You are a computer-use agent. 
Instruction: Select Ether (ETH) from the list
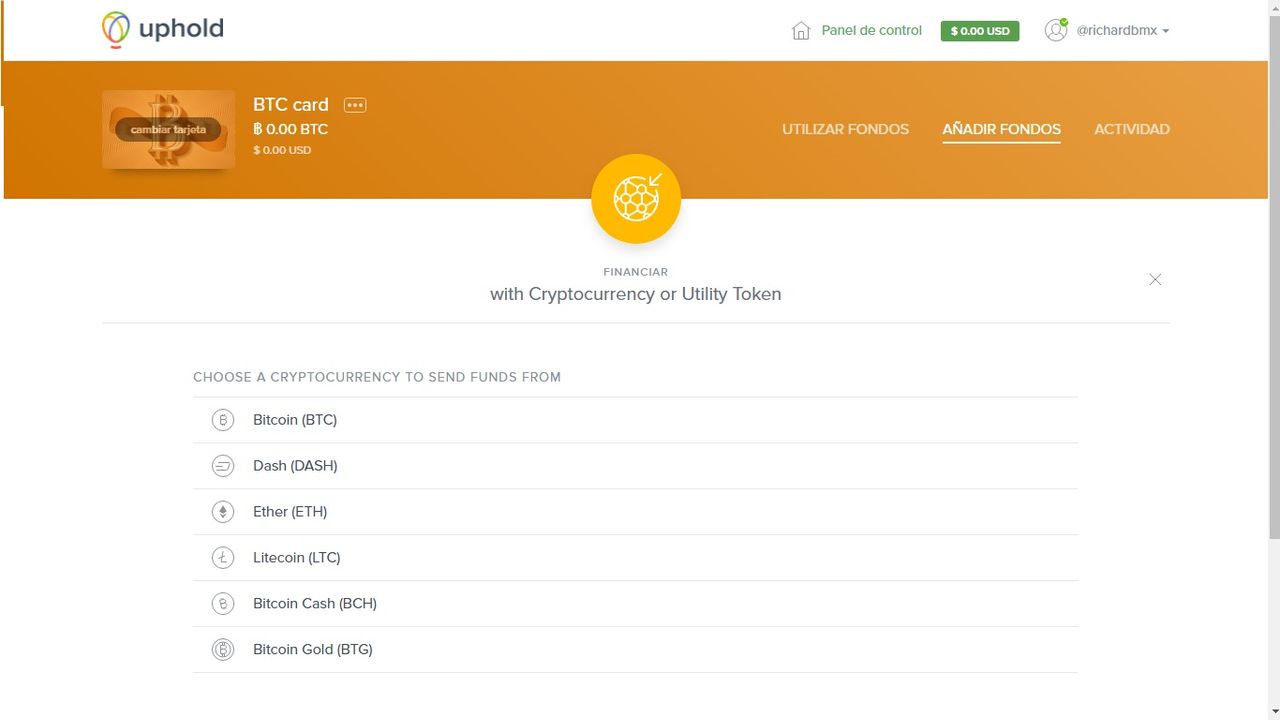(635, 512)
